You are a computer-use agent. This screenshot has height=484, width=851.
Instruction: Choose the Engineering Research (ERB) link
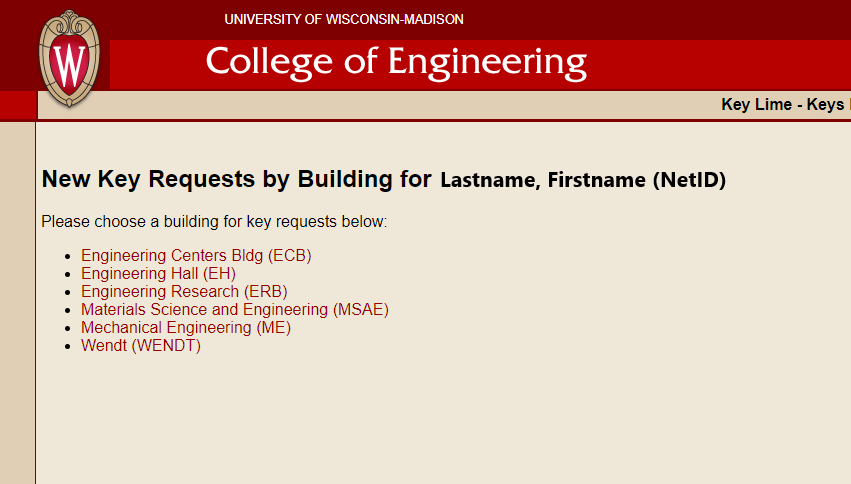coord(184,291)
